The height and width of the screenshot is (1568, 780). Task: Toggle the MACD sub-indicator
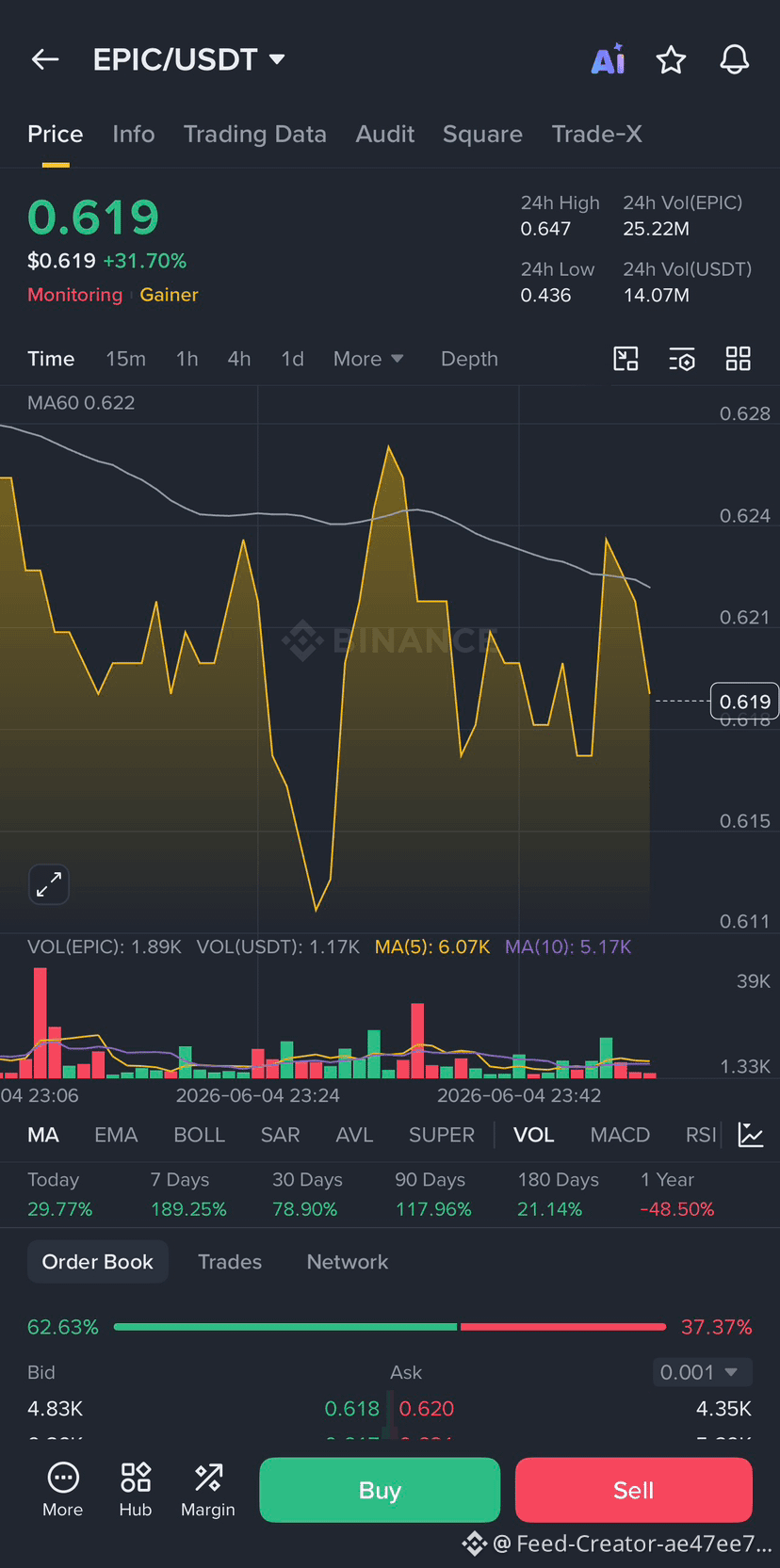620,1135
